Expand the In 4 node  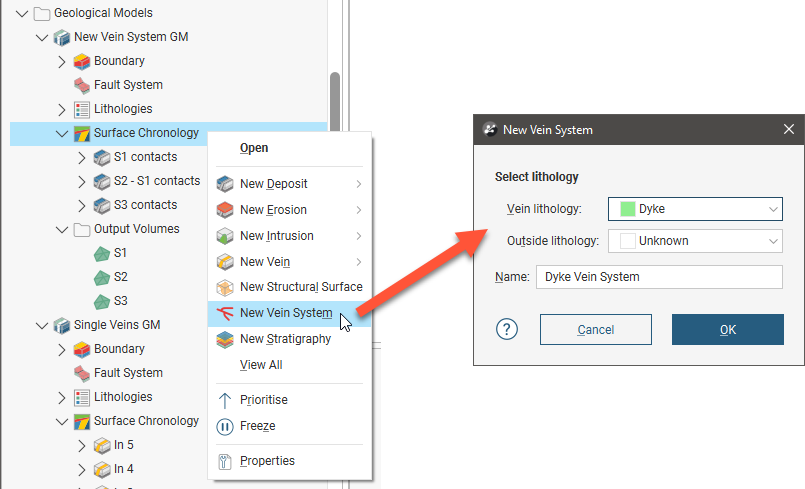click(82, 469)
